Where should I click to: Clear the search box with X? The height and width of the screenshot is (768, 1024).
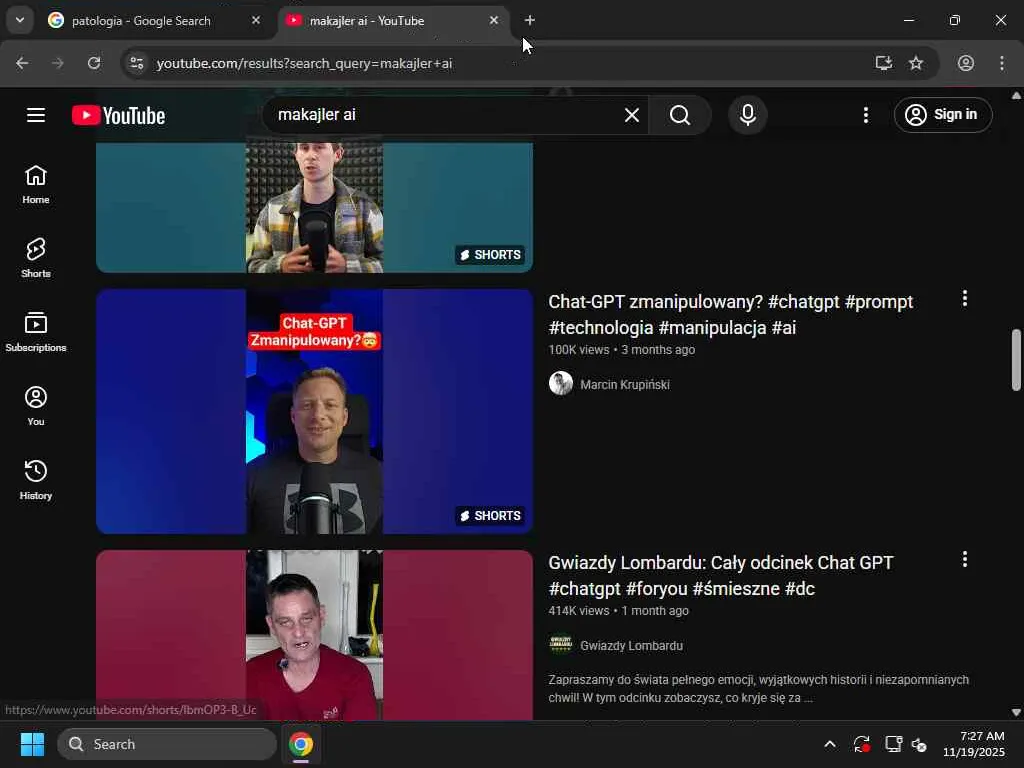click(632, 115)
